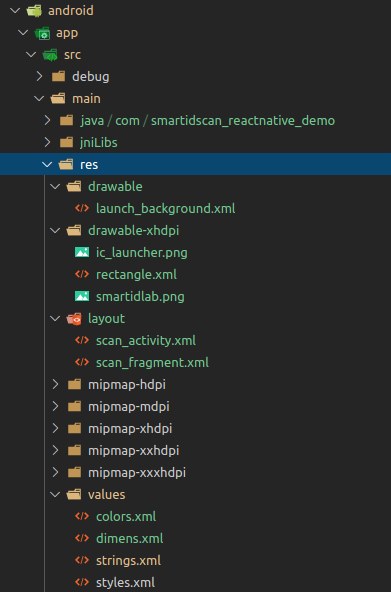
Task: Click the drawable folder icon
Action: click(x=74, y=187)
